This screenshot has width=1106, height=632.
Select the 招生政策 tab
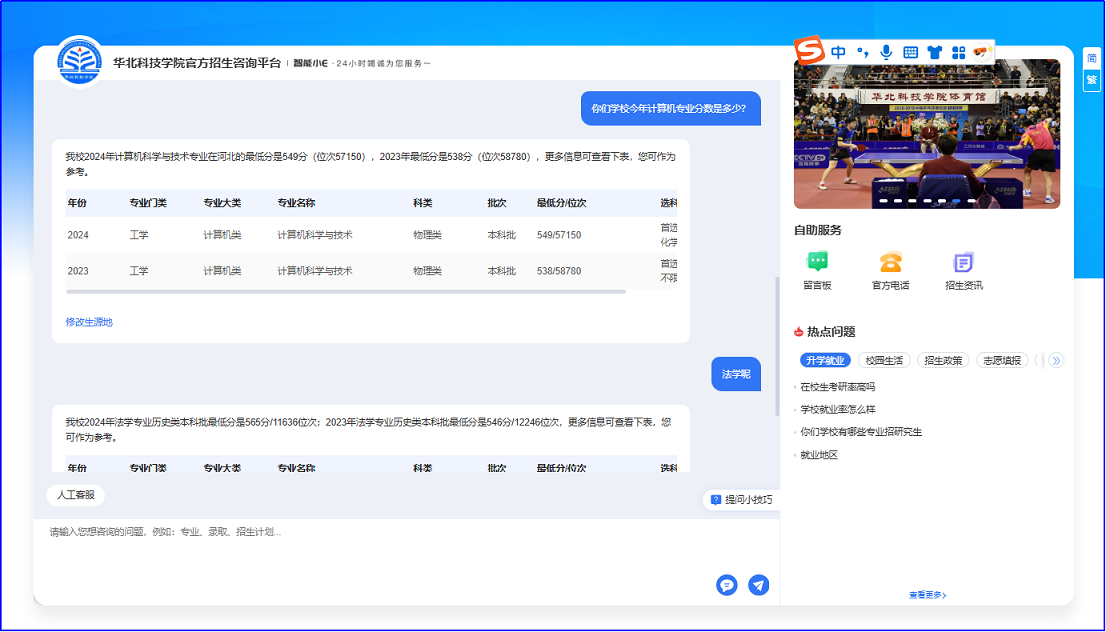click(942, 360)
